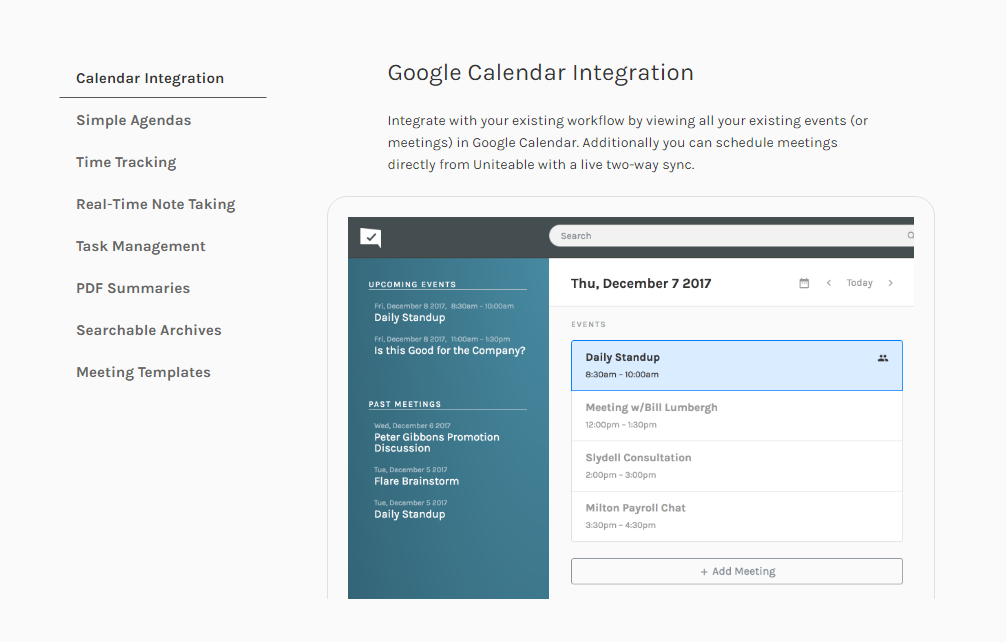The height and width of the screenshot is (642, 1006).
Task: Click the 'UPCOMING EVENTS' section label
Action: click(412, 284)
